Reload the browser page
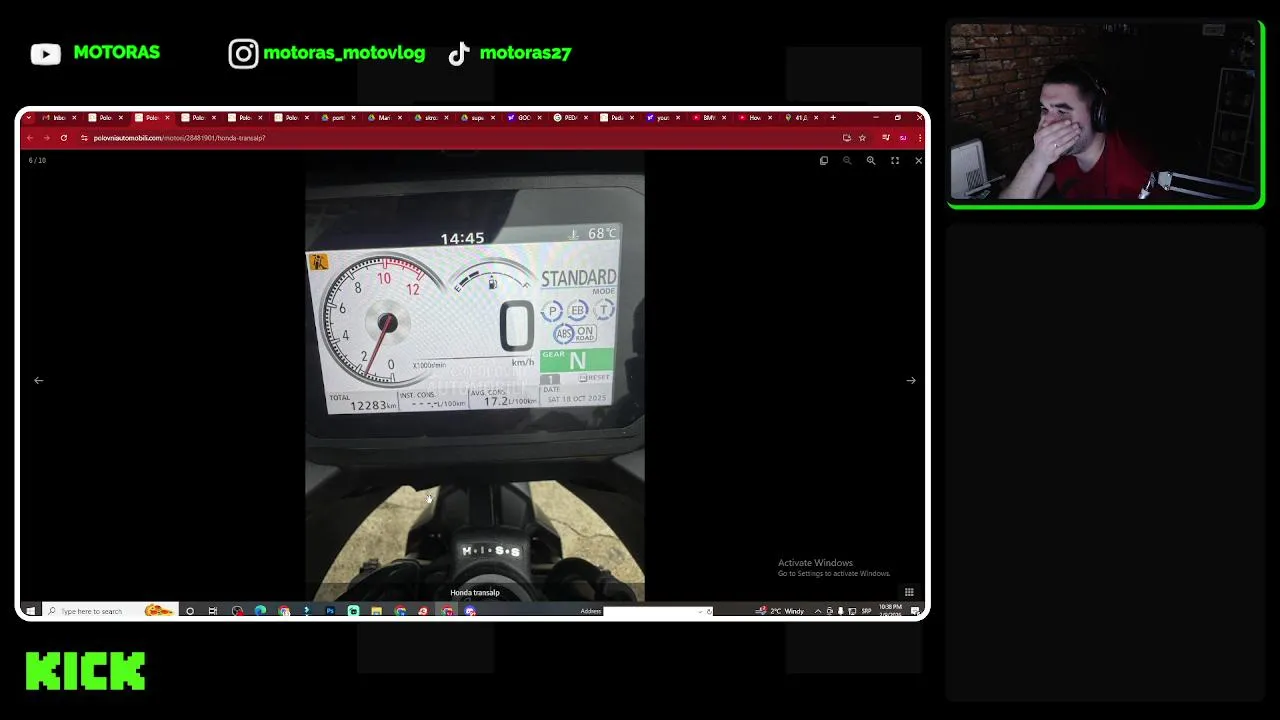Screen dimensions: 1280x720 pyautogui.click(x=64, y=138)
